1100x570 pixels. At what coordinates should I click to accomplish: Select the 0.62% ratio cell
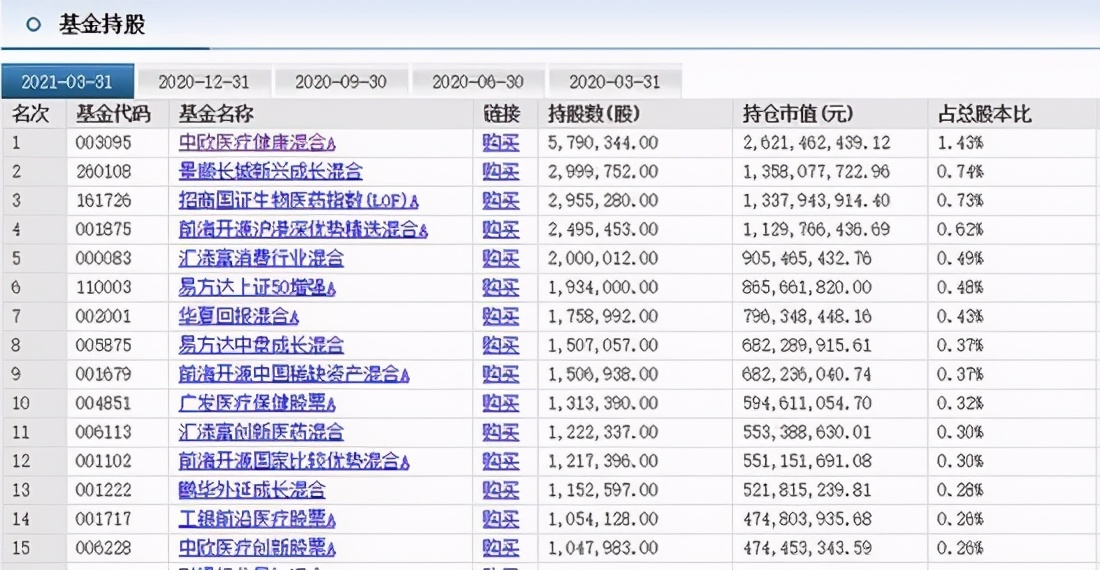[x=960, y=229]
